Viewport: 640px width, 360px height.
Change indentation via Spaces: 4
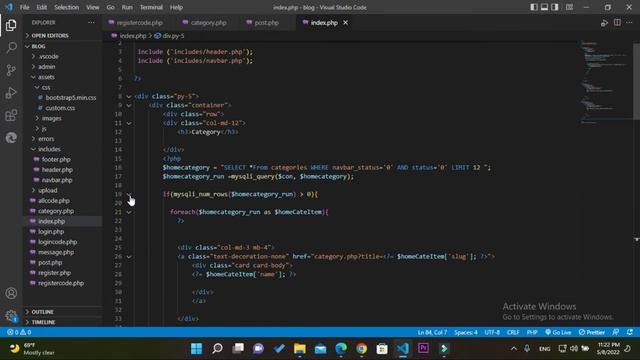(x=466, y=332)
